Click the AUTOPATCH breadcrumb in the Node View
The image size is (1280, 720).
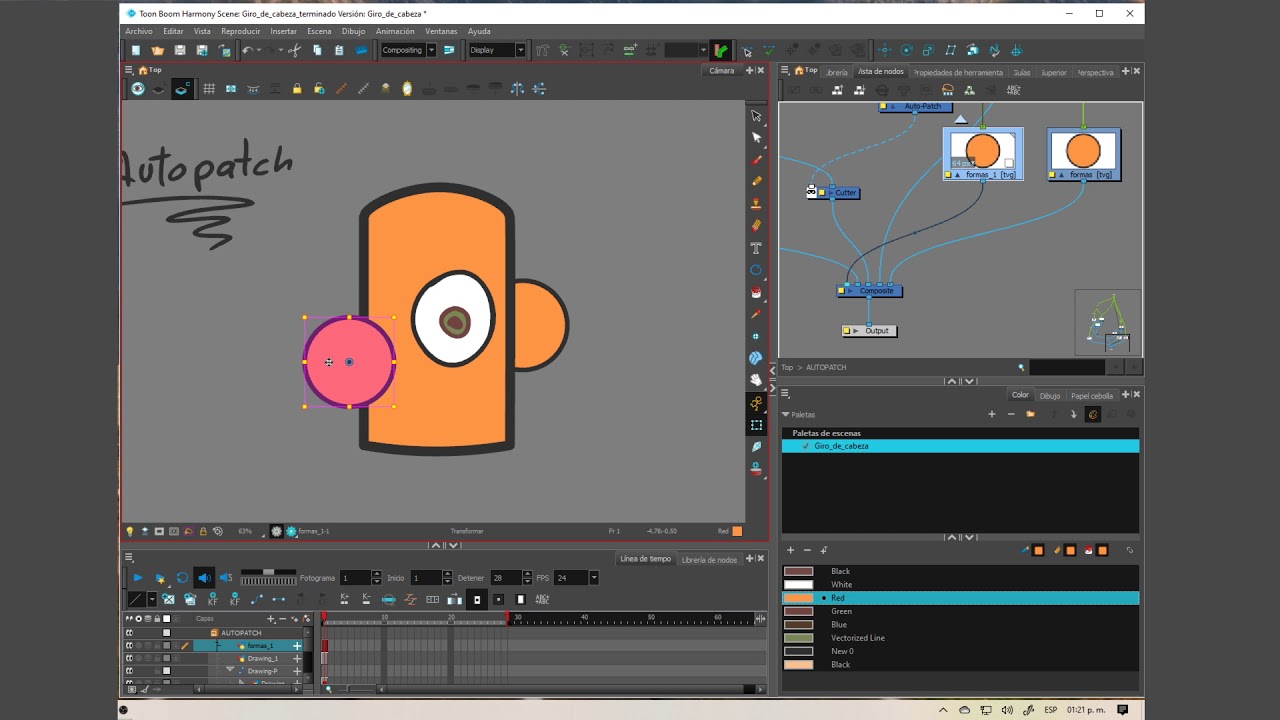pyautogui.click(x=826, y=368)
